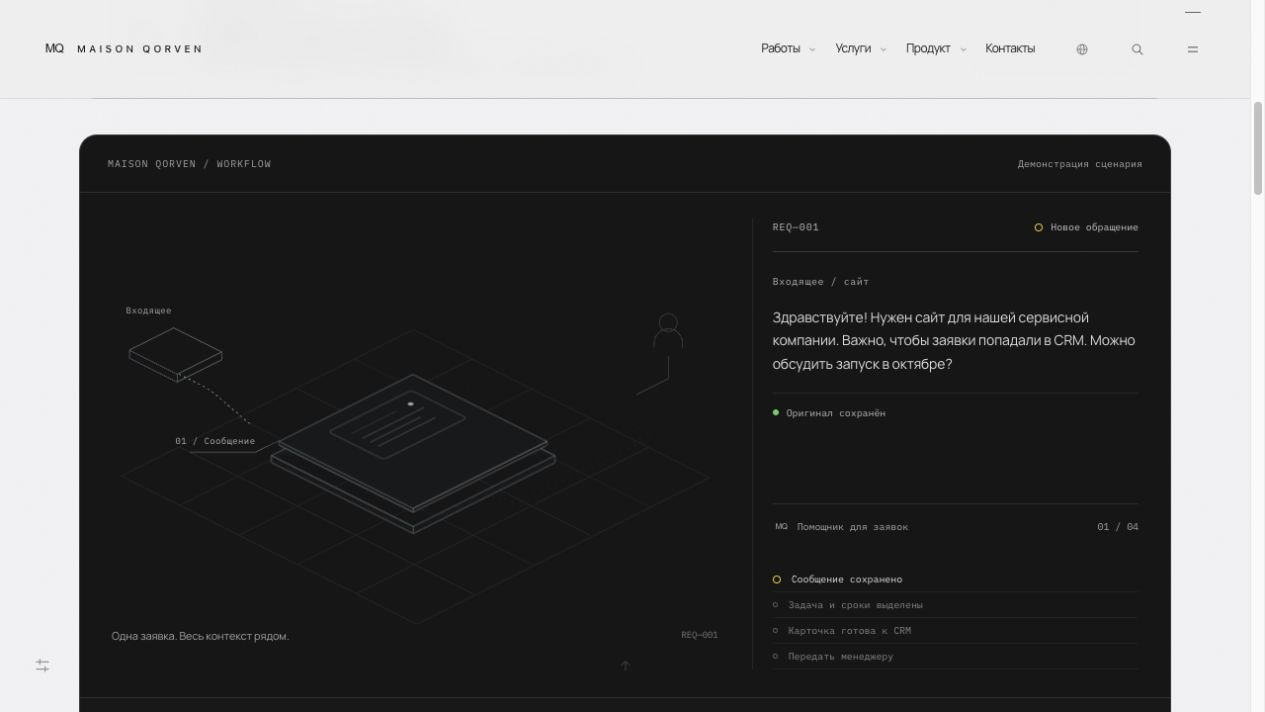Click the REQ–001 header identifier

pos(795,227)
